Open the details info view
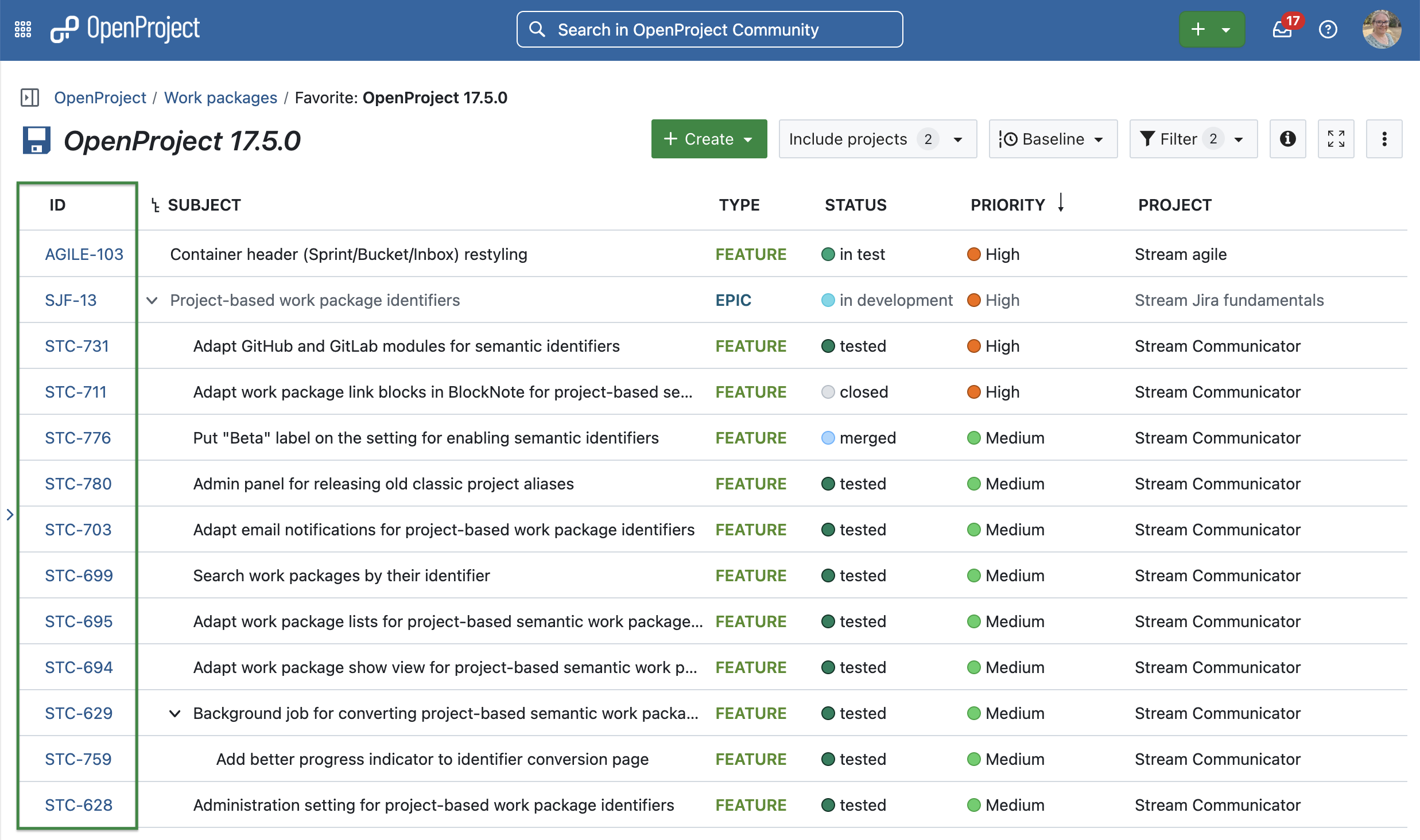Screen dimensions: 1420x840 pos(1287,139)
